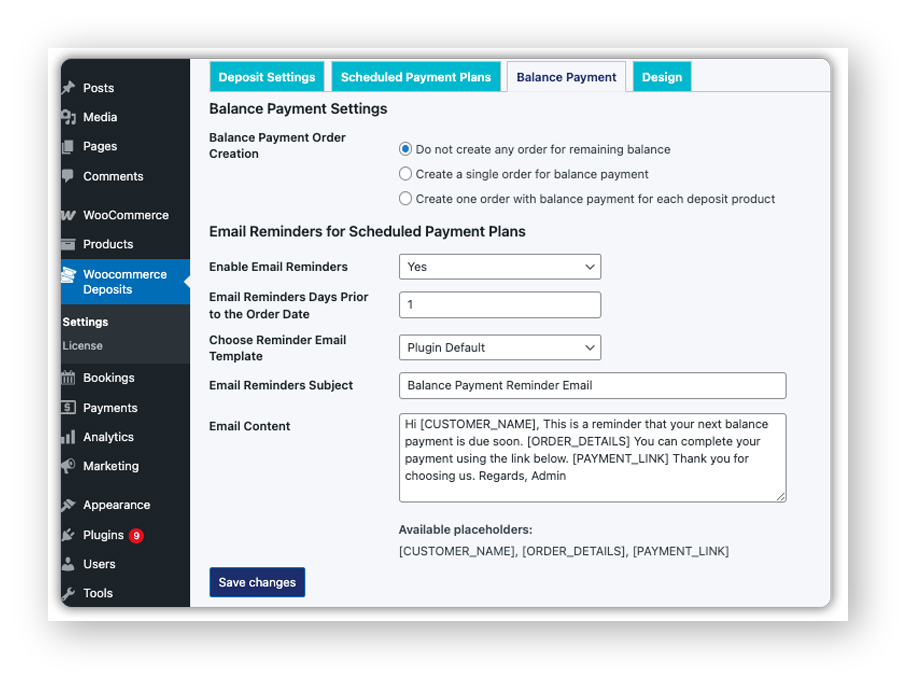Click the Email Reminders Days Prior field
Image resolution: width=904 pixels, height=677 pixels.
tap(500, 304)
